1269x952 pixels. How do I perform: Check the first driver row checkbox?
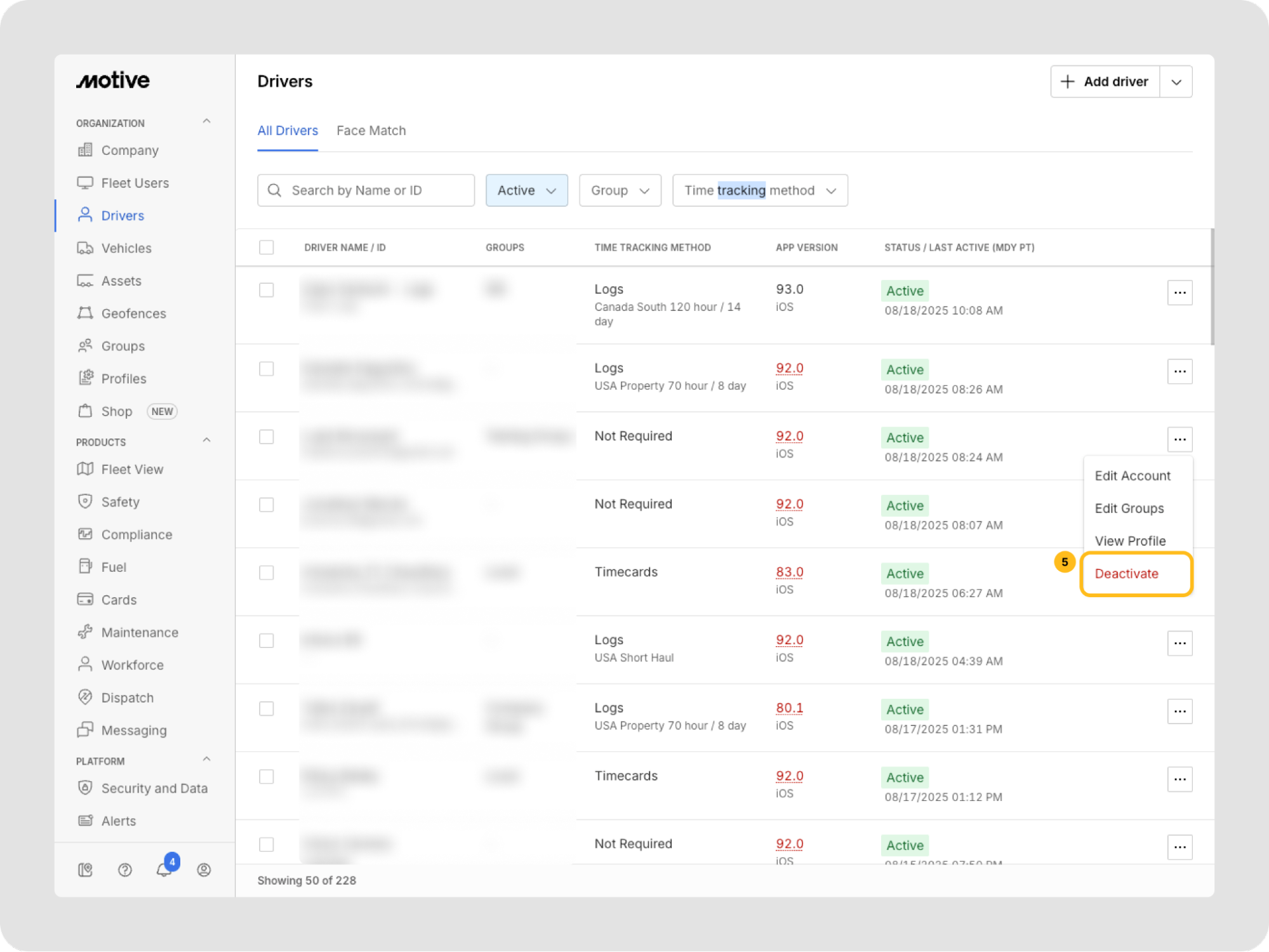267,290
